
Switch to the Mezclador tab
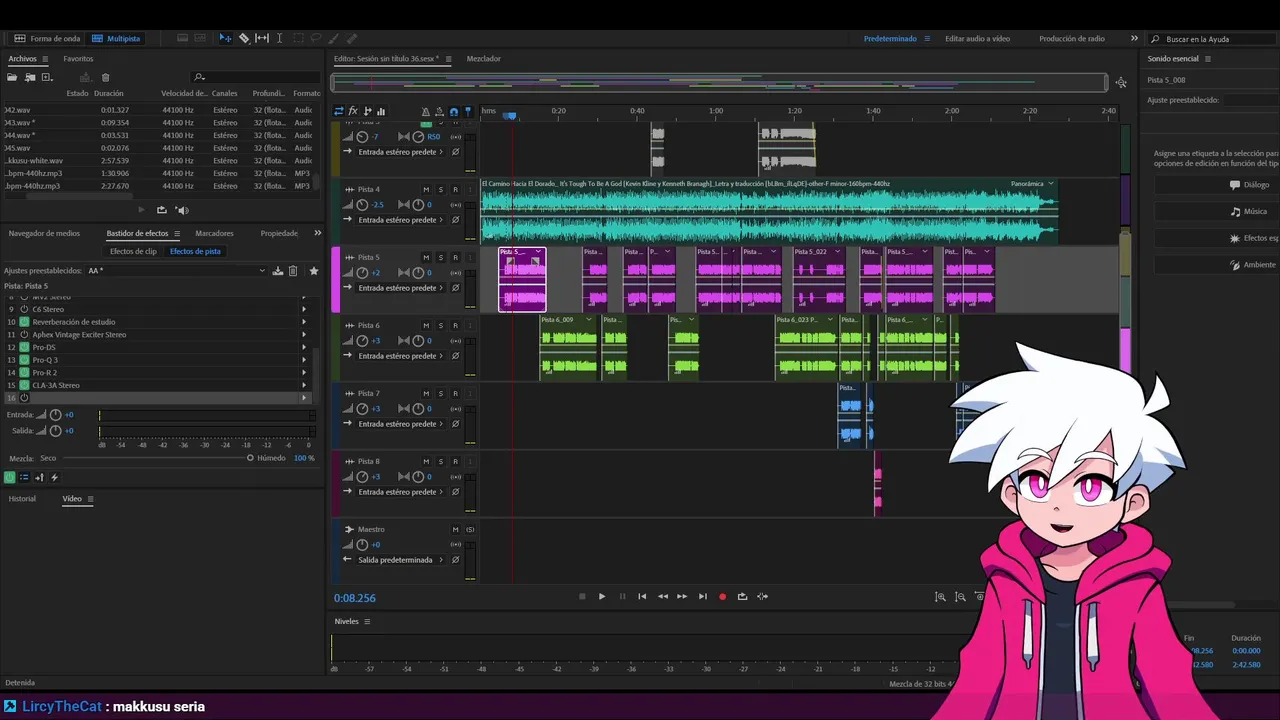point(484,59)
